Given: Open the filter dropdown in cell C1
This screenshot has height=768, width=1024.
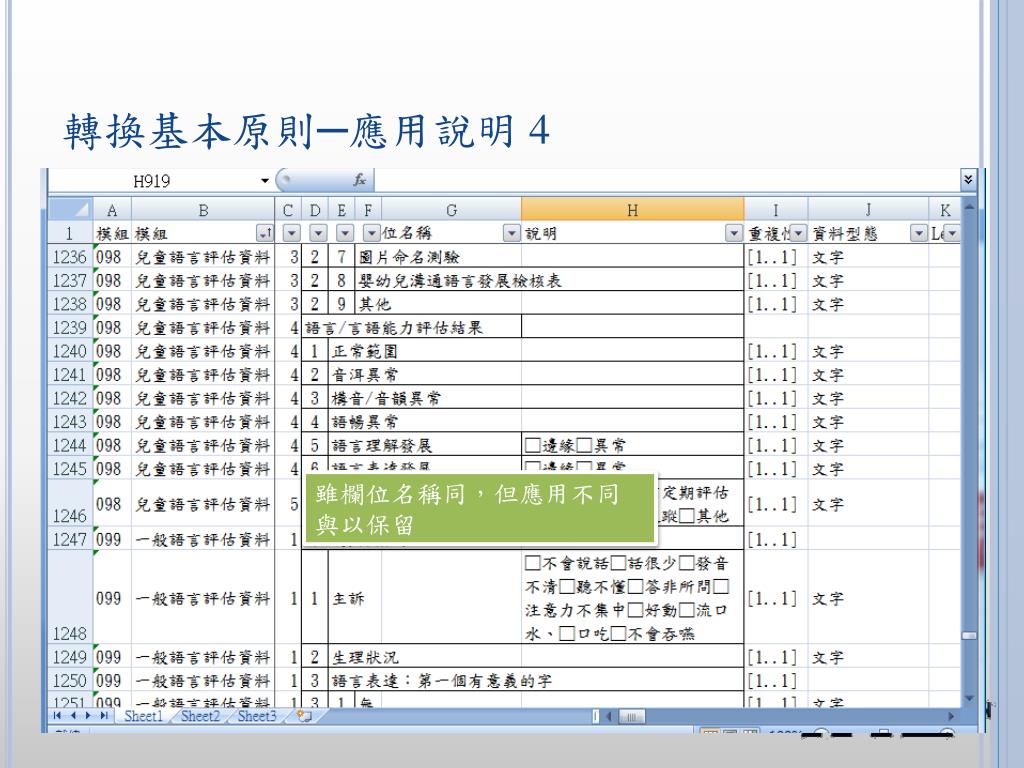Looking at the screenshot, I should (x=291, y=233).
